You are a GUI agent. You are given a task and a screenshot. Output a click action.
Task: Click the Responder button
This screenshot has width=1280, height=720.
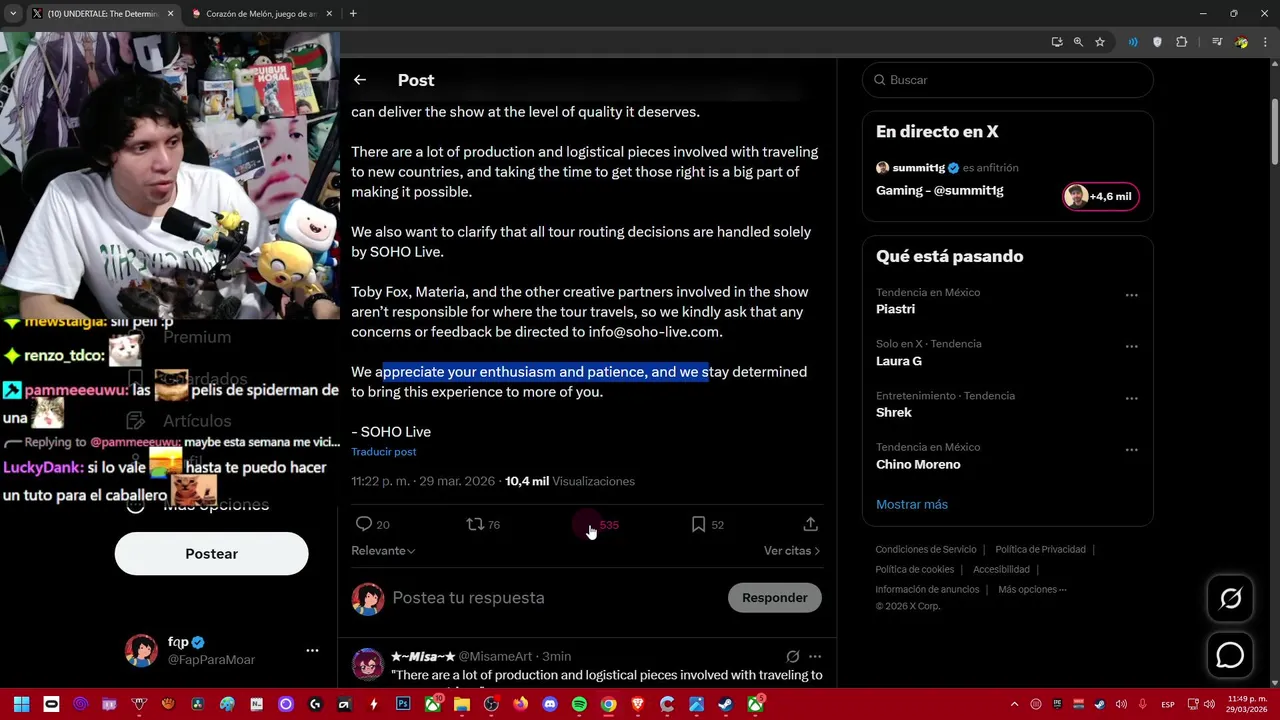coord(774,597)
